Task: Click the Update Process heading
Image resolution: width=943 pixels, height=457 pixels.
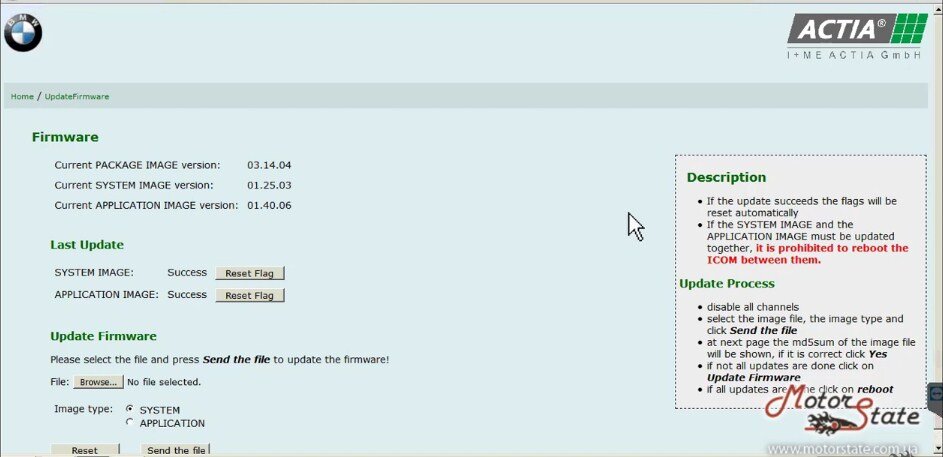Action: 727,283
